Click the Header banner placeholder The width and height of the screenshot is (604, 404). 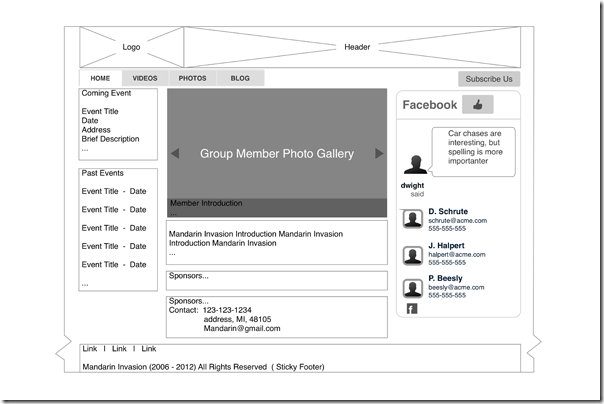click(x=352, y=47)
